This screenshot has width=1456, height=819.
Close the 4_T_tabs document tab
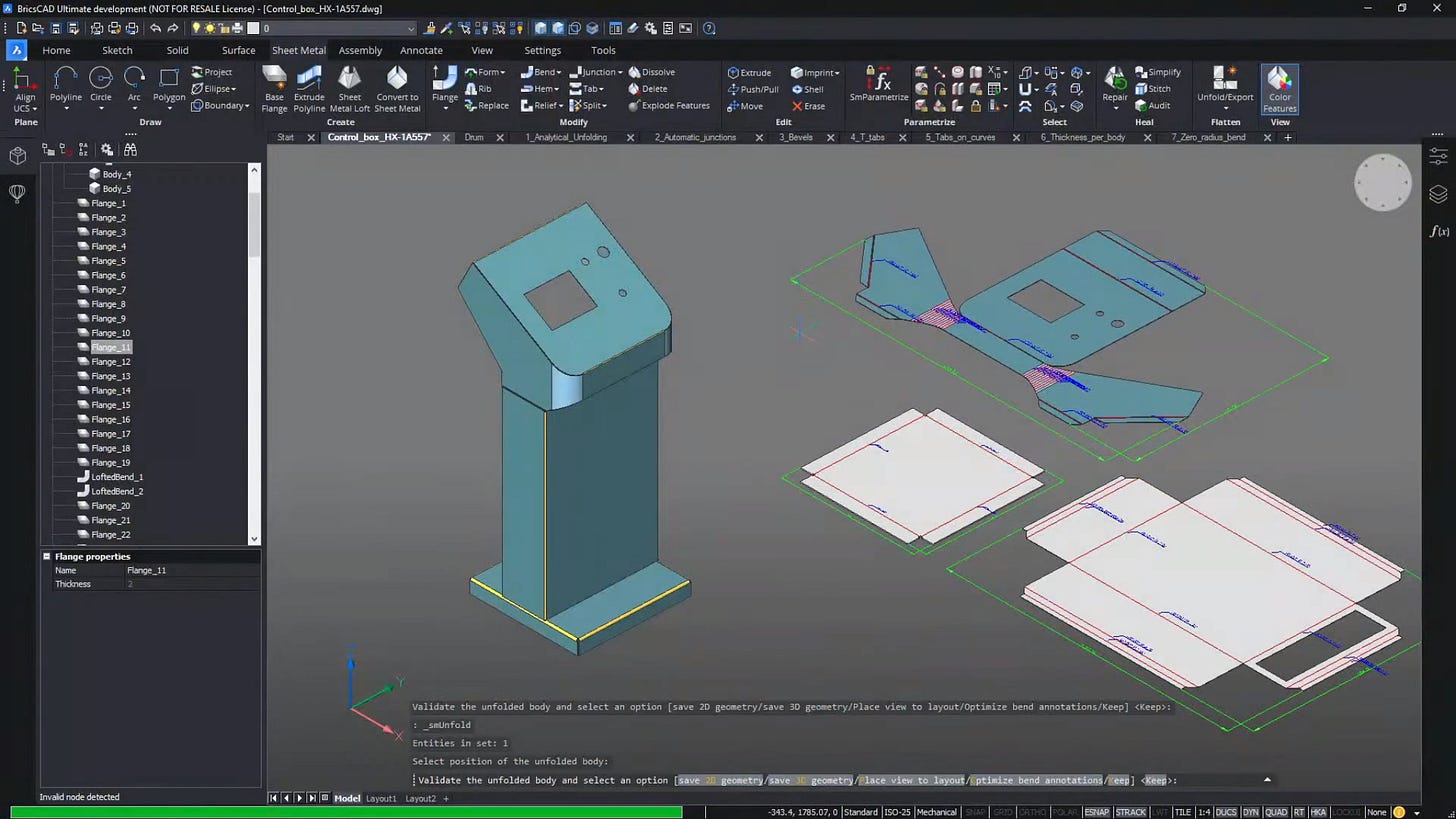click(902, 137)
